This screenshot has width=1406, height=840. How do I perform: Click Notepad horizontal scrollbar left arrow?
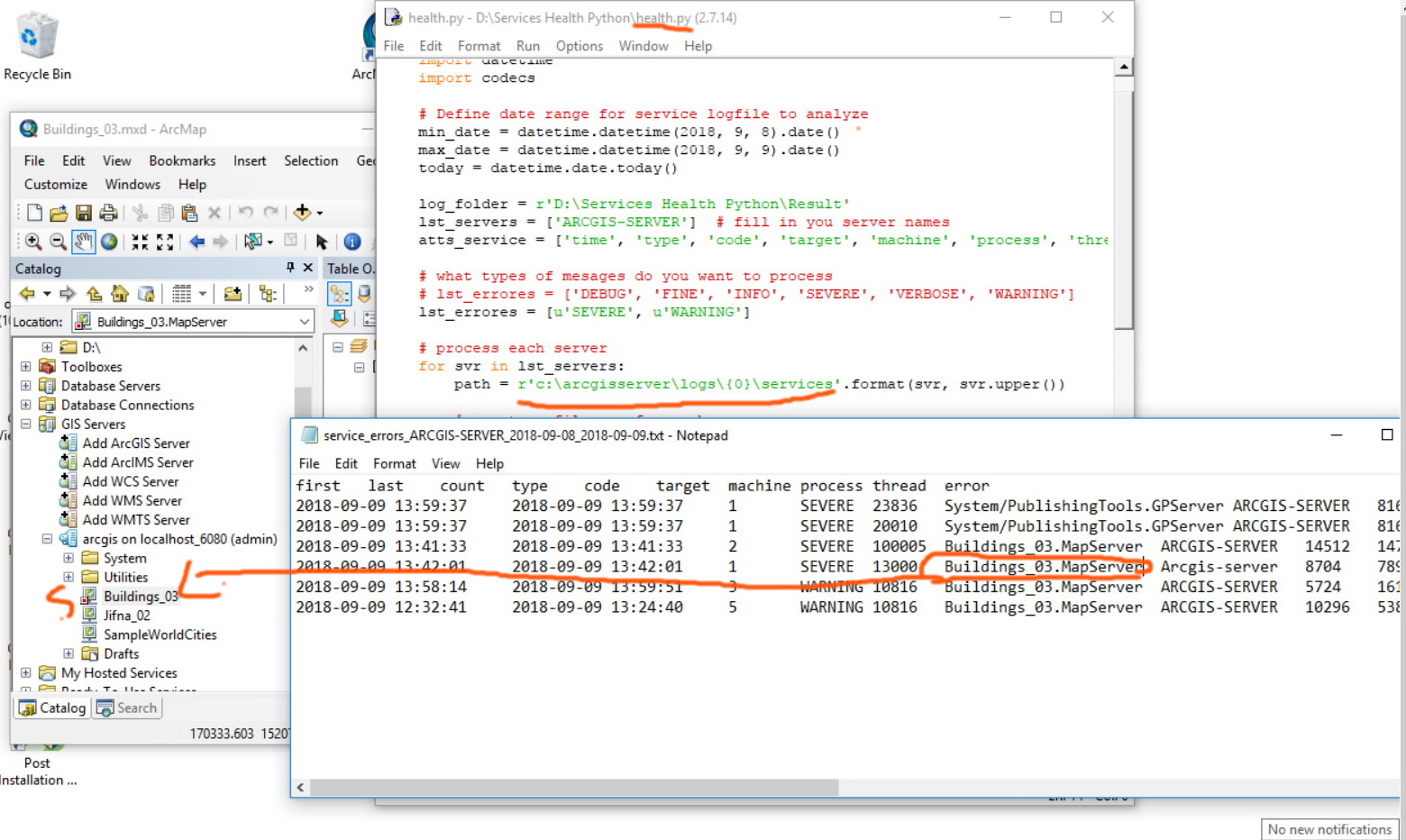pyautogui.click(x=300, y=788)
